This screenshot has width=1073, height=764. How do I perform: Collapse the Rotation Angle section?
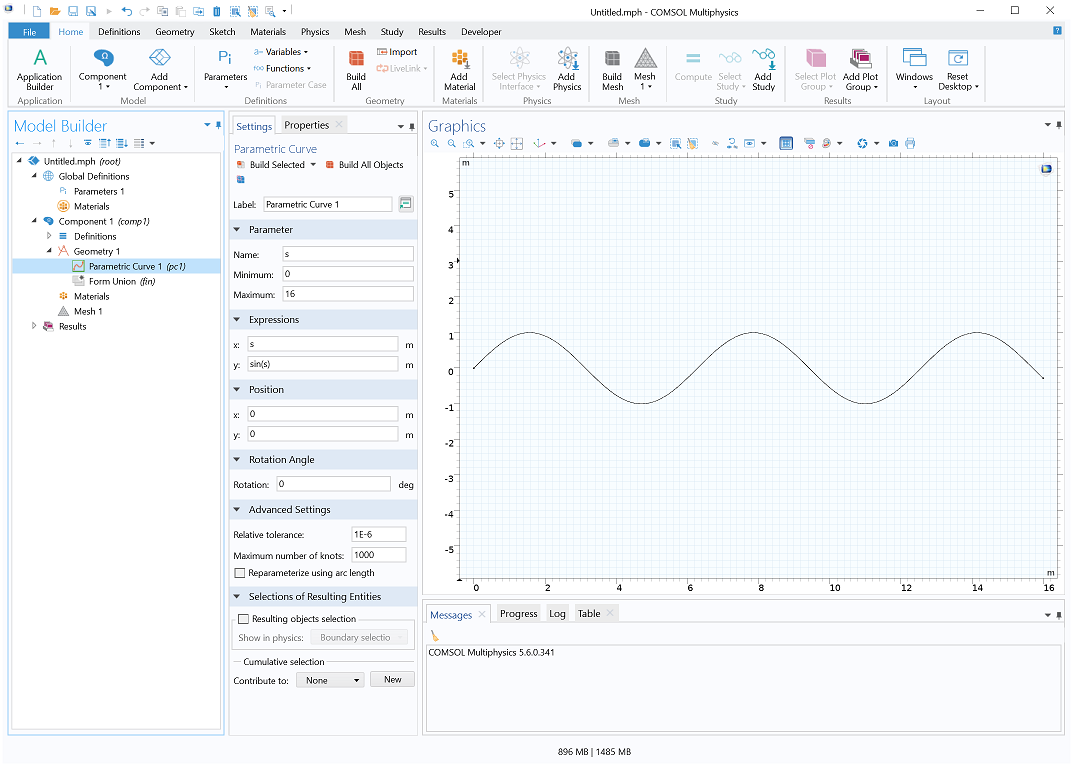(x=237, y=460)
